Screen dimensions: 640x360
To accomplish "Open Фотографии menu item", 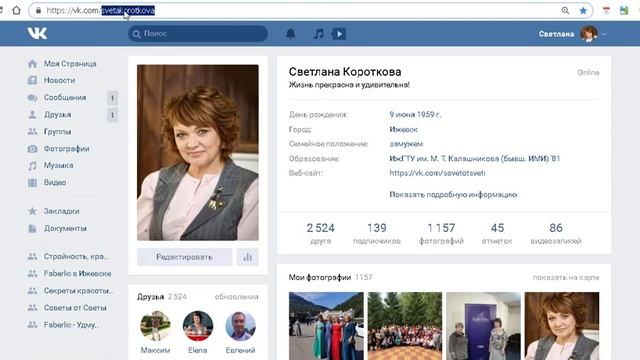I will (x=67, y=149).
